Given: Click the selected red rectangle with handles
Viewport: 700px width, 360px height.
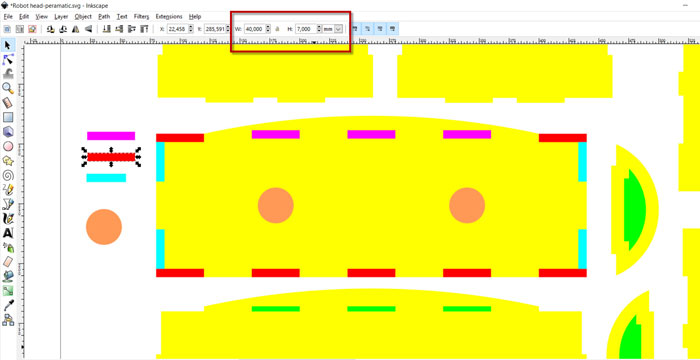Looking at the screenshot, I should 111,157.
